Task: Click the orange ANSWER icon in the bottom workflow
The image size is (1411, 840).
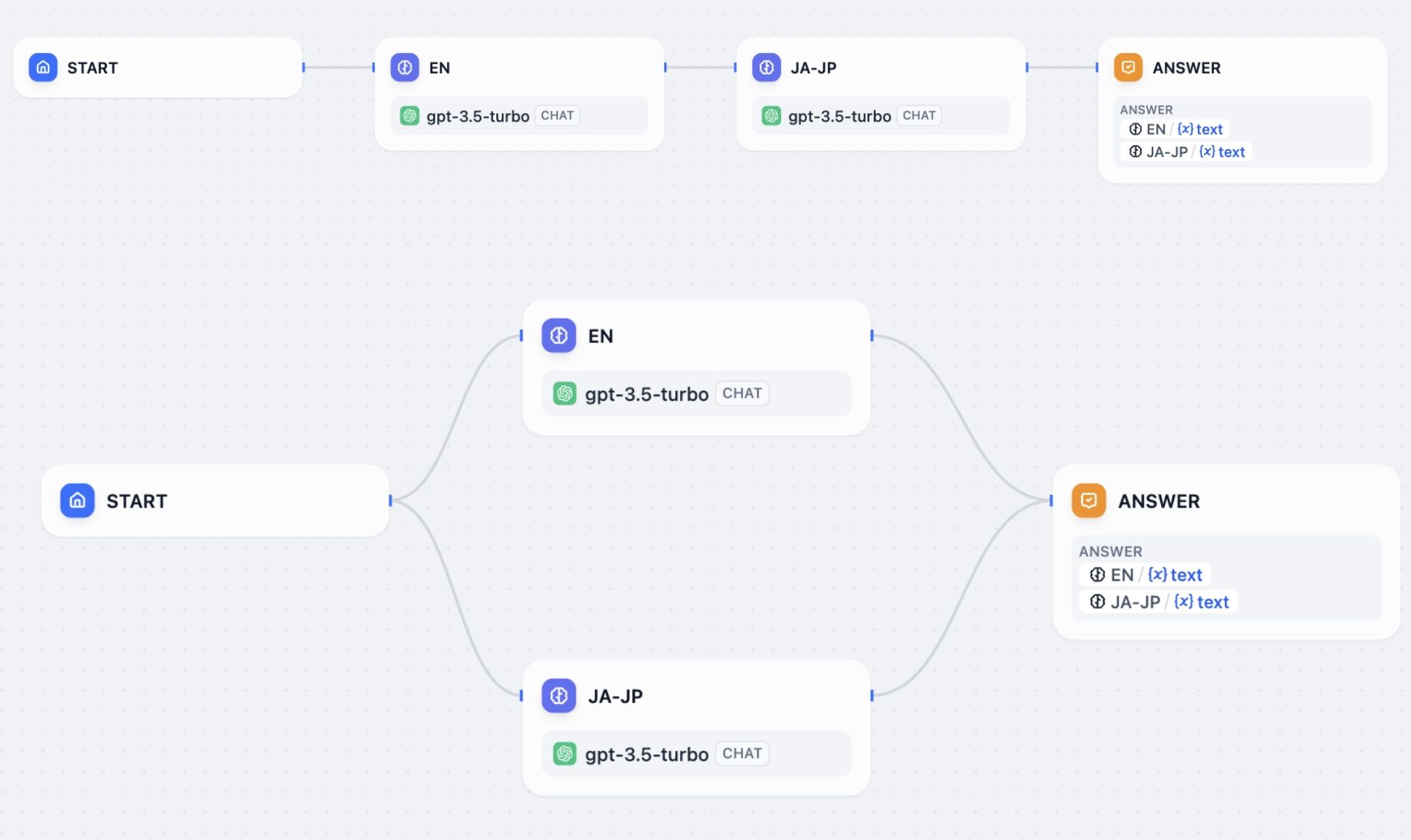Action: tap(1089, 501)
